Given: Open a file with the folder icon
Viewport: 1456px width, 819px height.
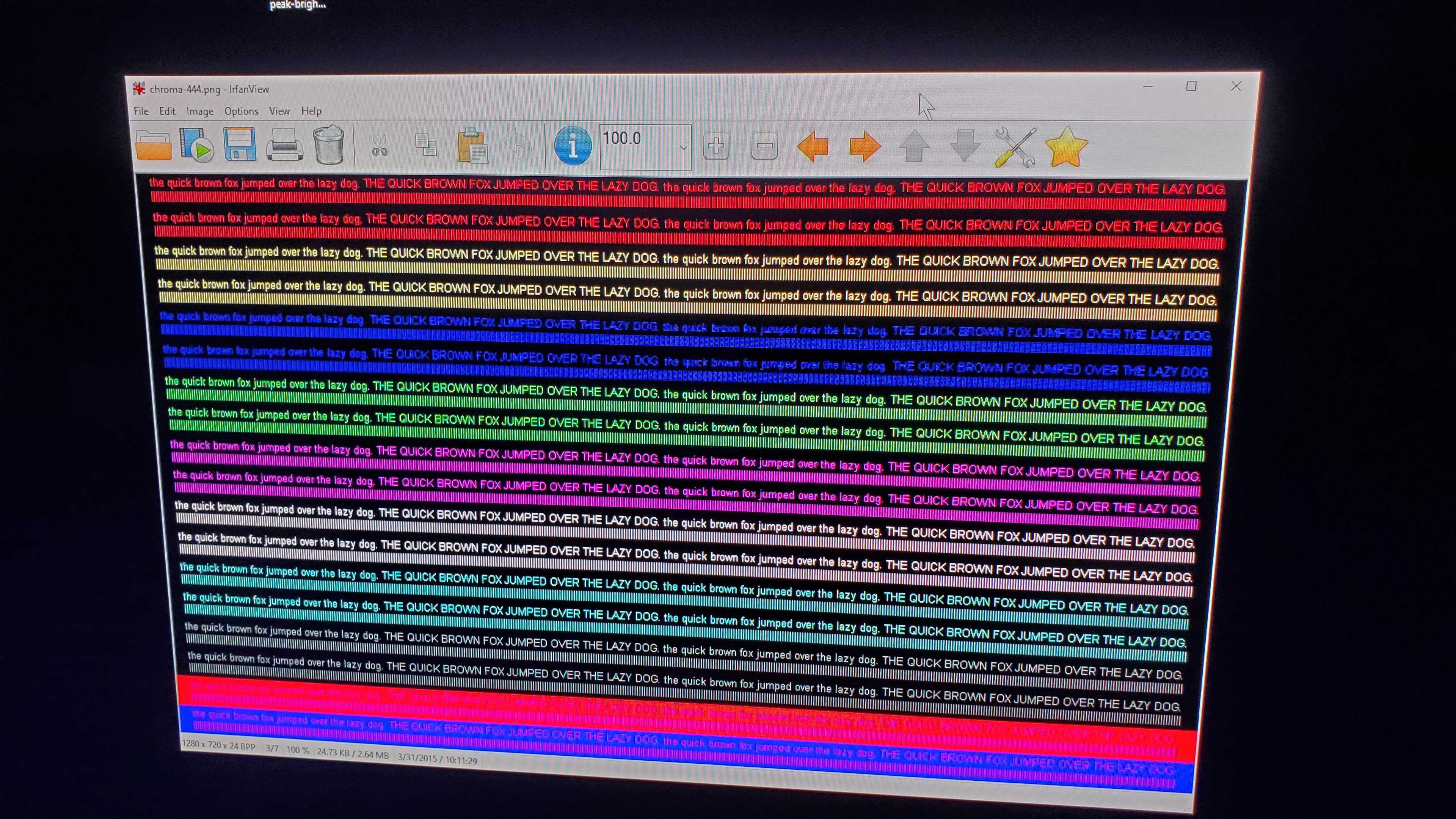Looking at the screenshot, I should 153,145.
